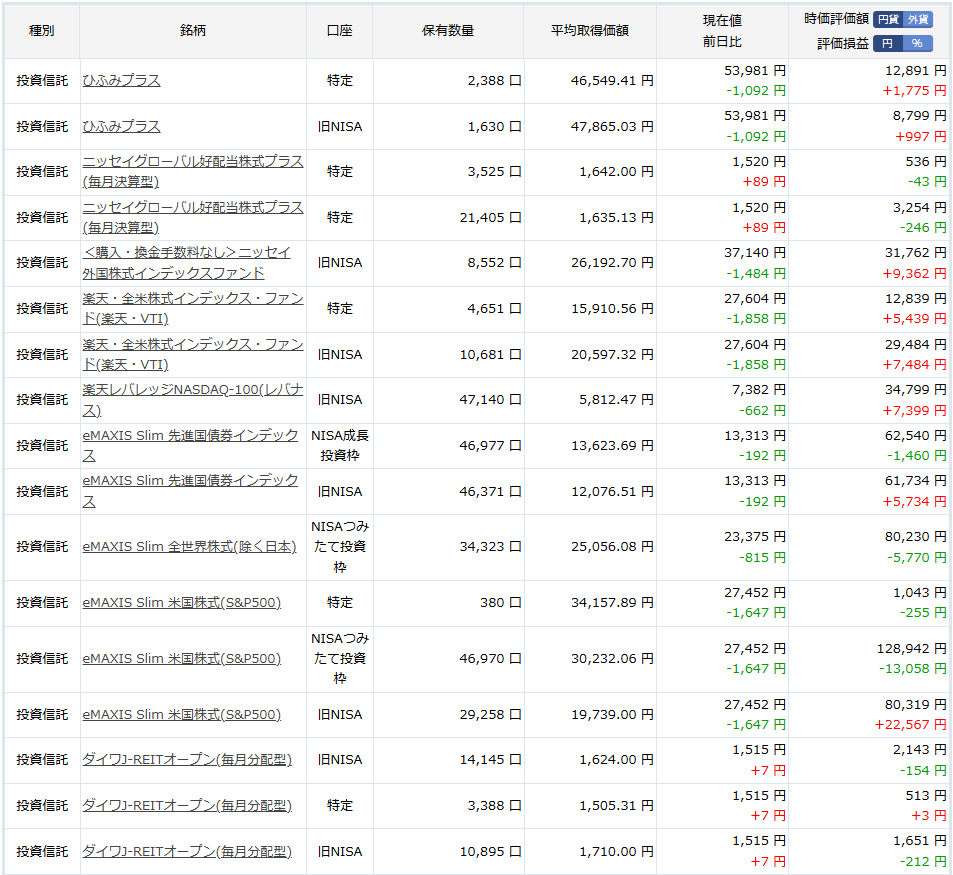
Task: Open 楽天レバレッジNASDAQ-100(レバナス) link
Action: [193, 400]
